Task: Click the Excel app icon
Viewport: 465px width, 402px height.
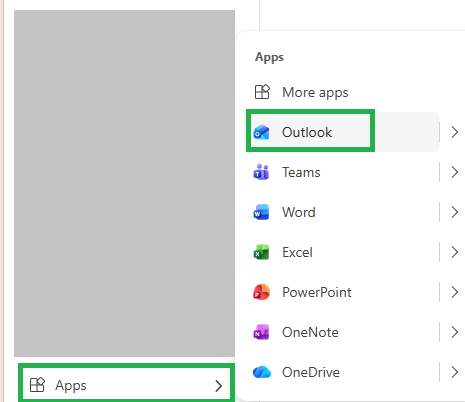Action: [261, 252]
